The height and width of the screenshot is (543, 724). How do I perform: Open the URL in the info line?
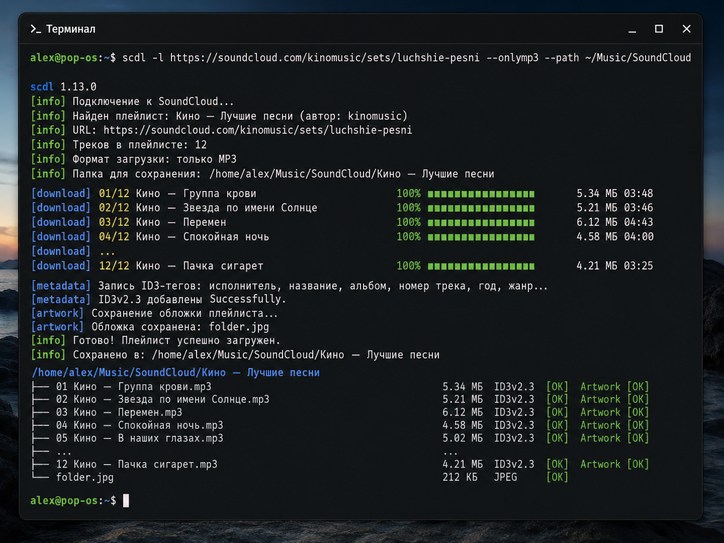coord(258,130)
